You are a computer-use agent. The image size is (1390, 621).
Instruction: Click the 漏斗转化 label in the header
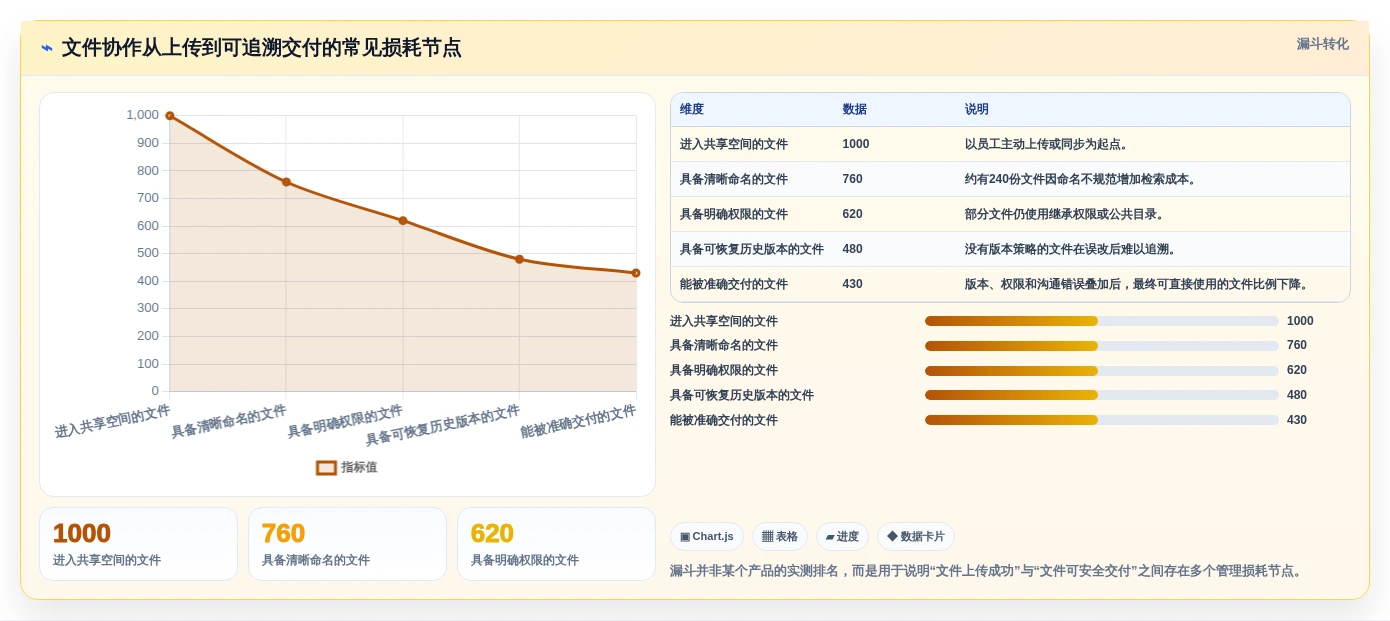[1322, 44]
